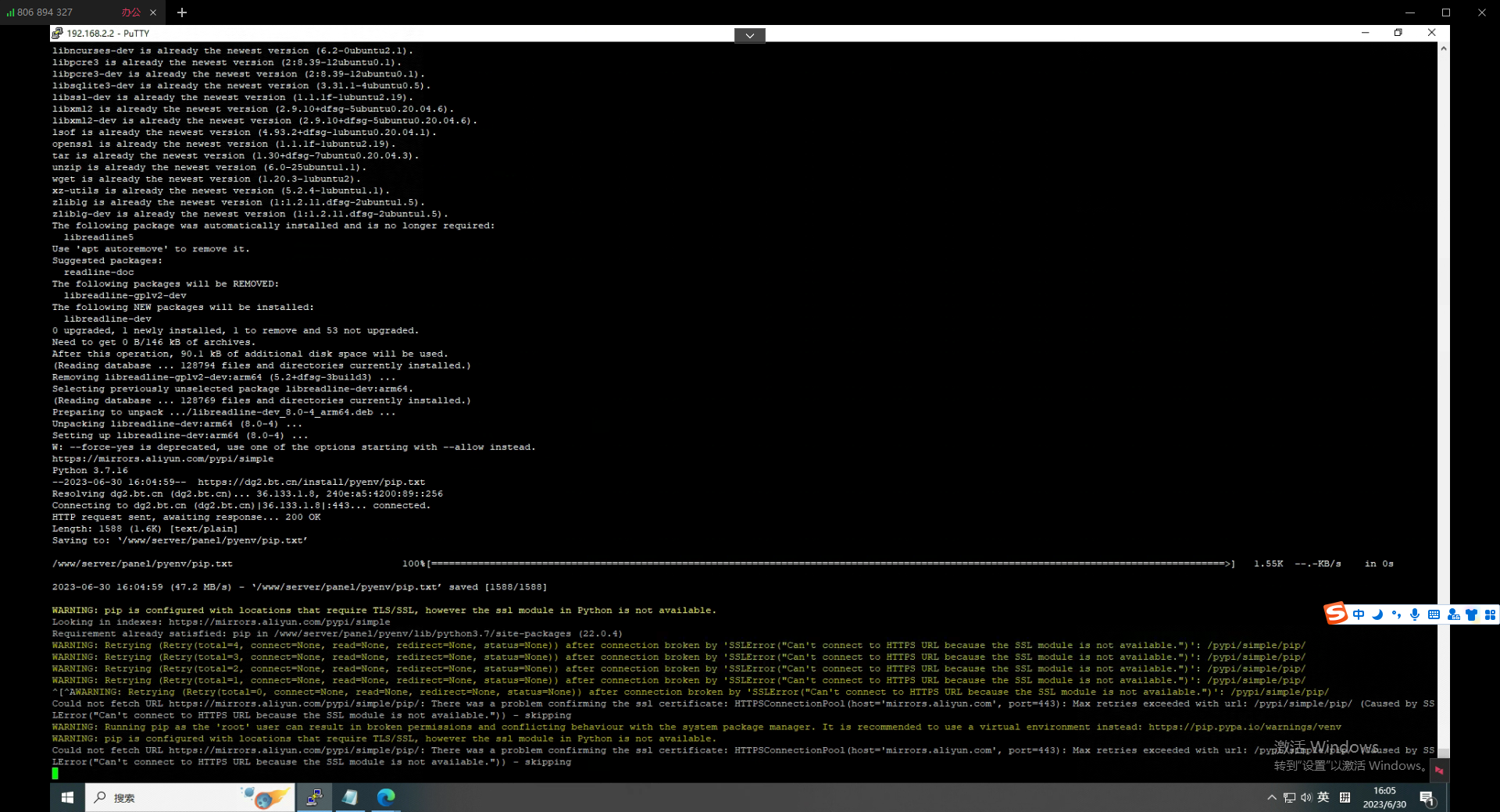Open the Windows Start menu
This screenshot has width=1500, height=812.
[x=67, y=797]
